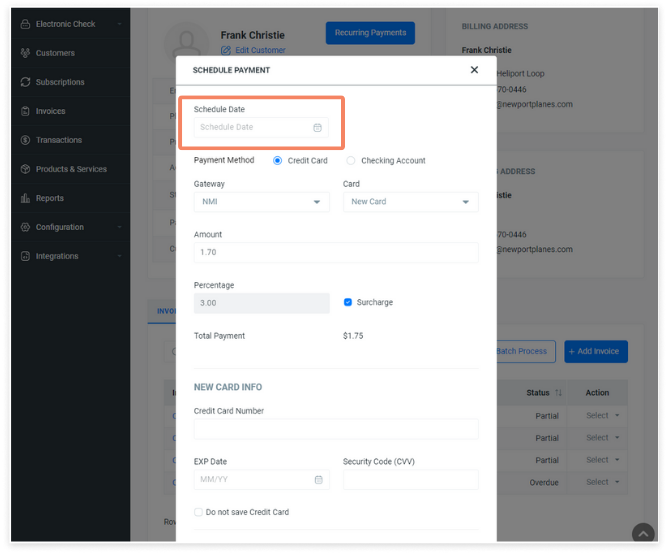Click the Add Invoice button
This screenshot has height=553, width=668.
[x=596, y=351]
